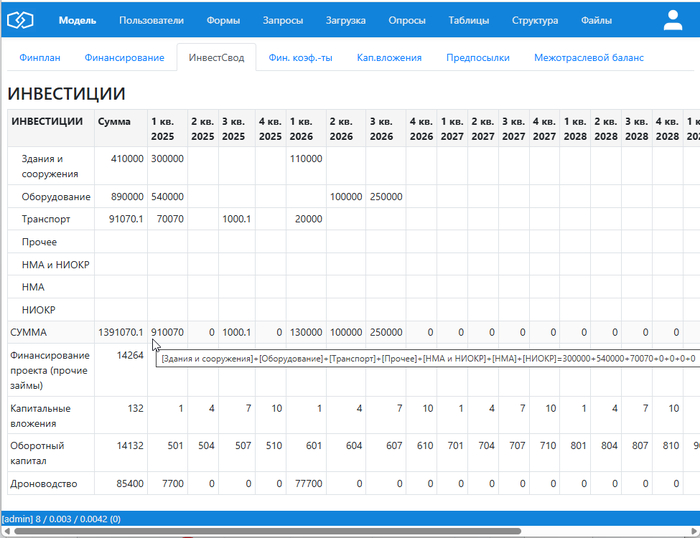
Task: Select the Загрузка menu item
Action: [x=345, y=20]
